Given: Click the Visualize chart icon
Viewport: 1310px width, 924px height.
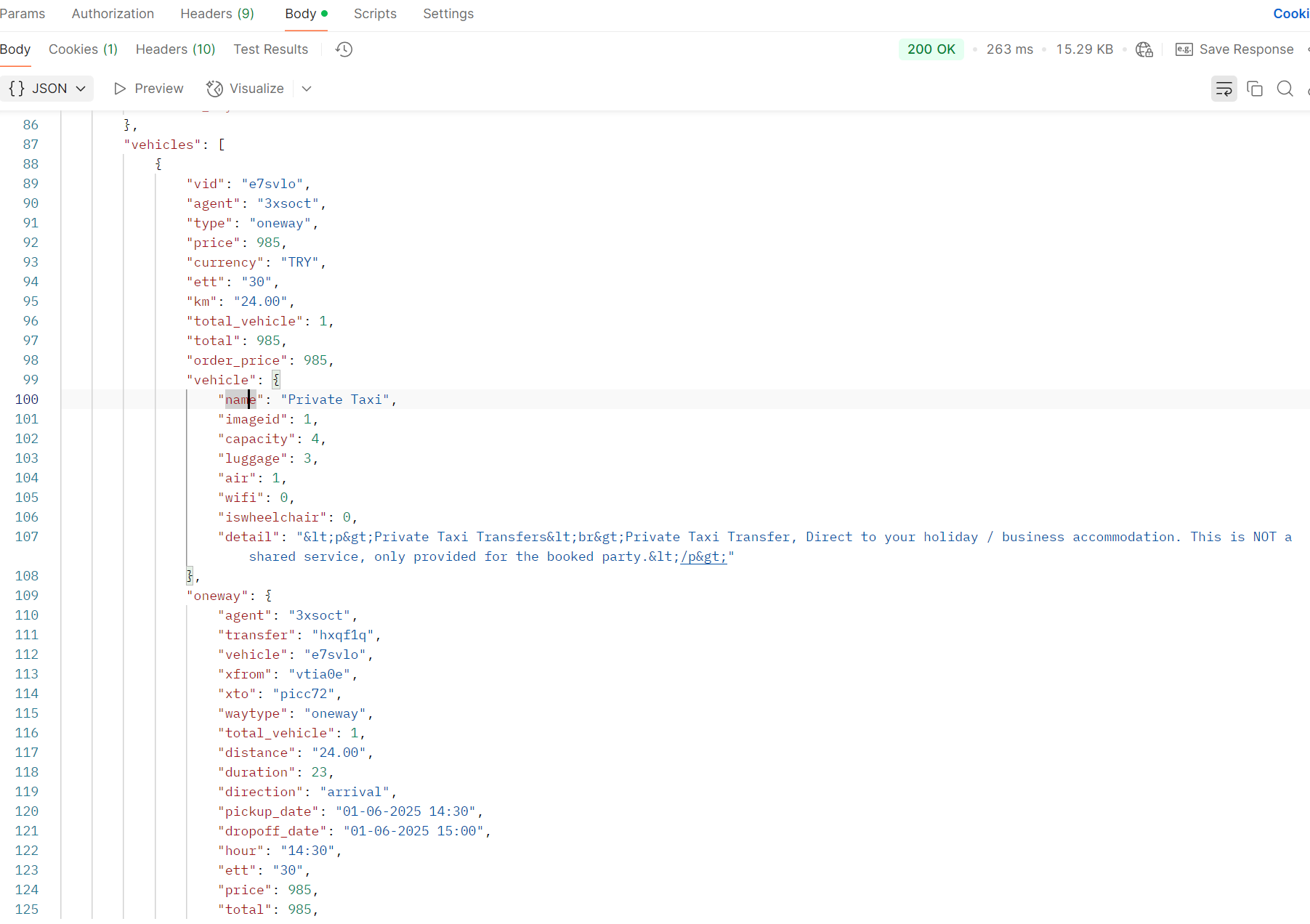Looking at the screenshot, I should tap(214, 89).
